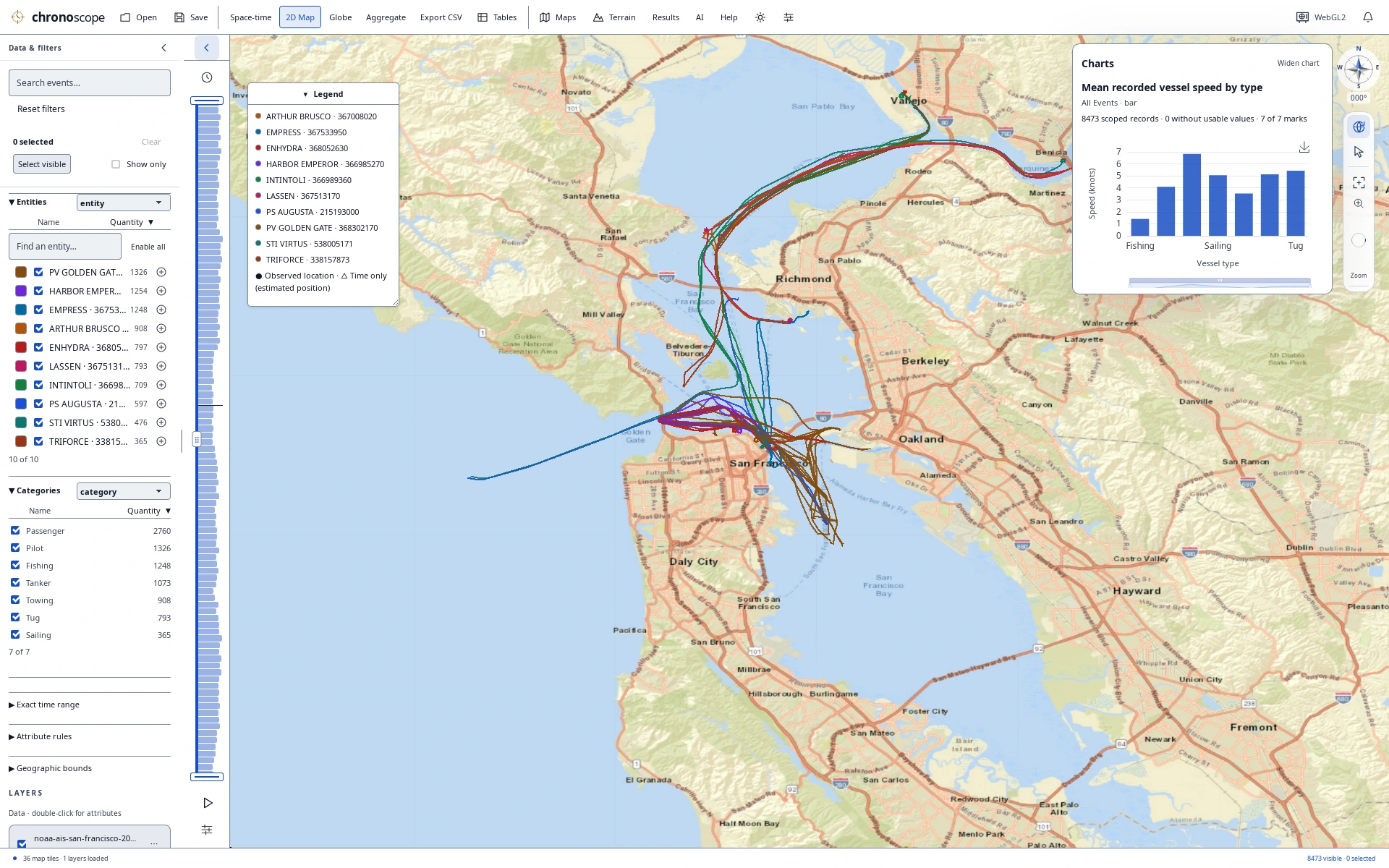Focus on TRIFORCE entity target icon
The width and height of the screenshot is (1389, 868).
tap(161, 441)
